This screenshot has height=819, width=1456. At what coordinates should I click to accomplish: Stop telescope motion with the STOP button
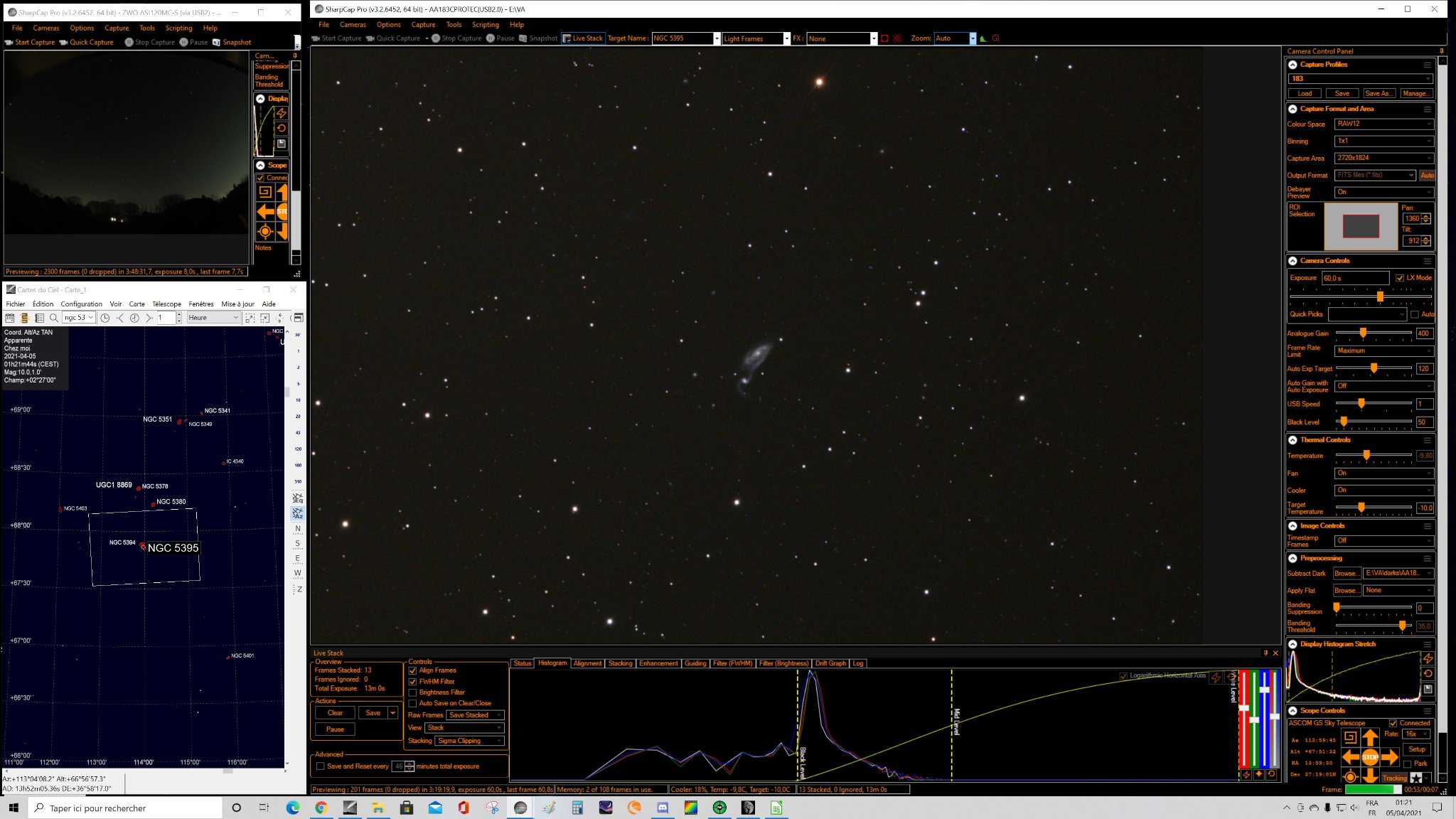(1370, 757)
